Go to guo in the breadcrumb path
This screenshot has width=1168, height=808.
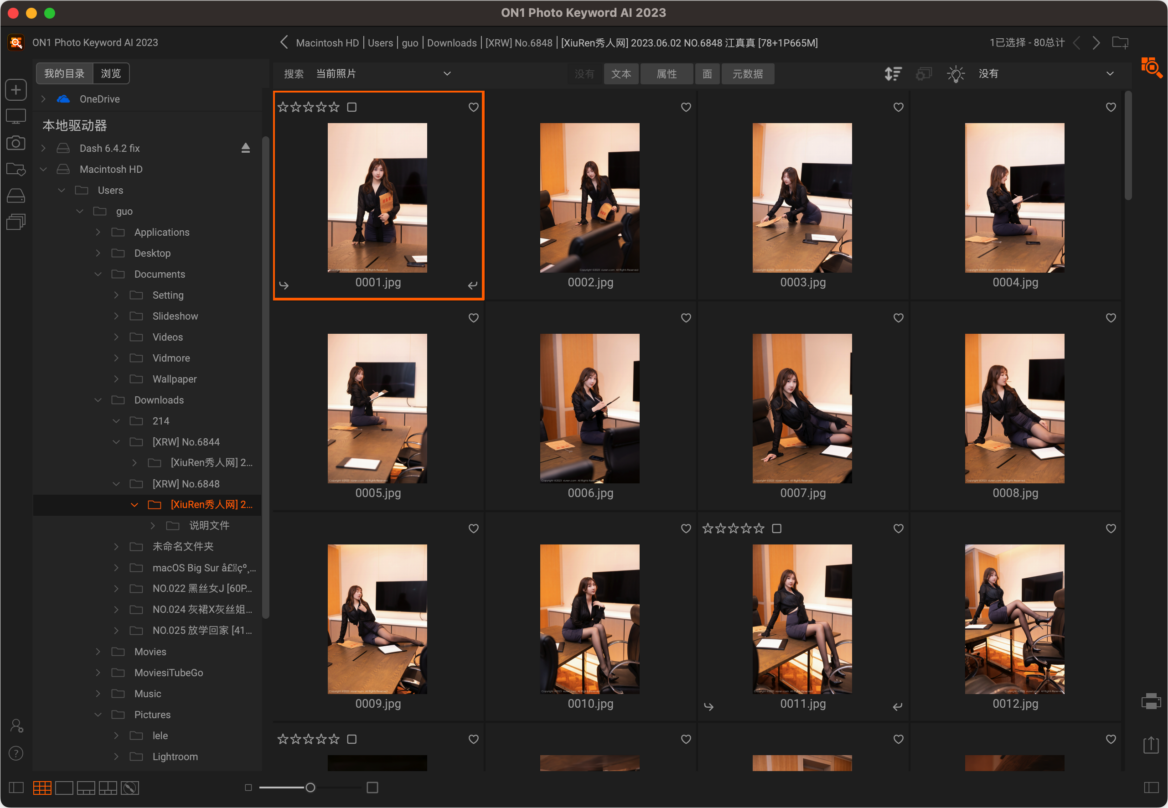tap(410, 43)
